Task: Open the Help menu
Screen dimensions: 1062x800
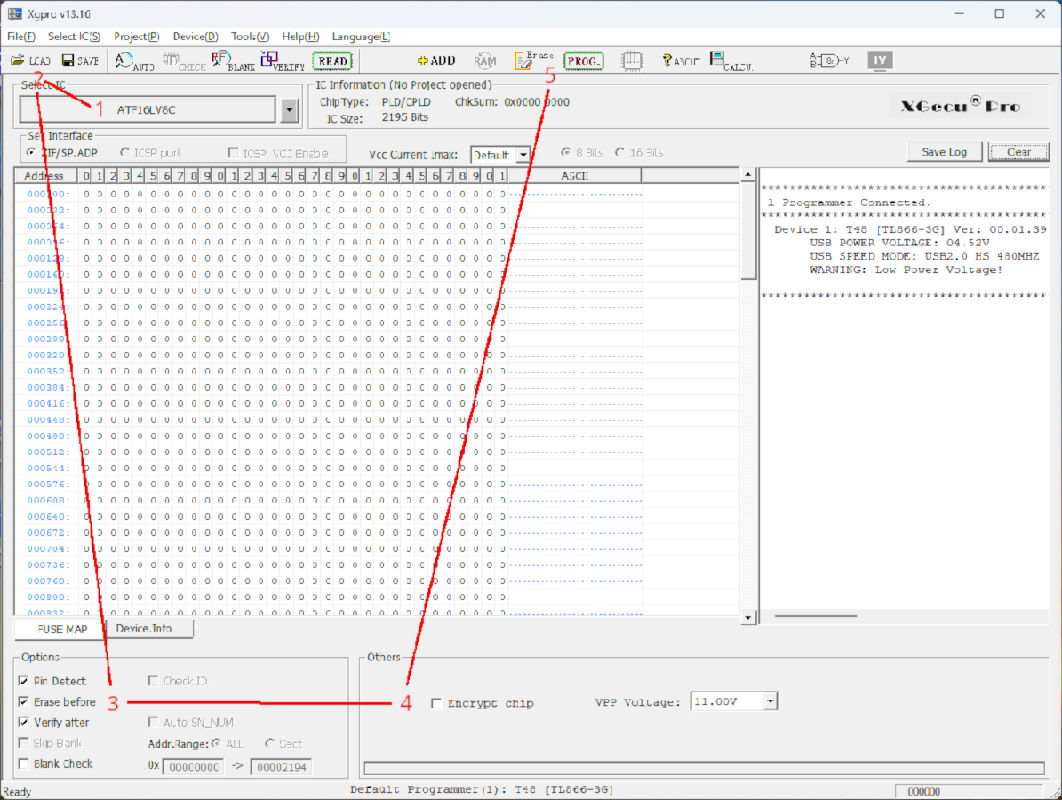Action: 300,37
